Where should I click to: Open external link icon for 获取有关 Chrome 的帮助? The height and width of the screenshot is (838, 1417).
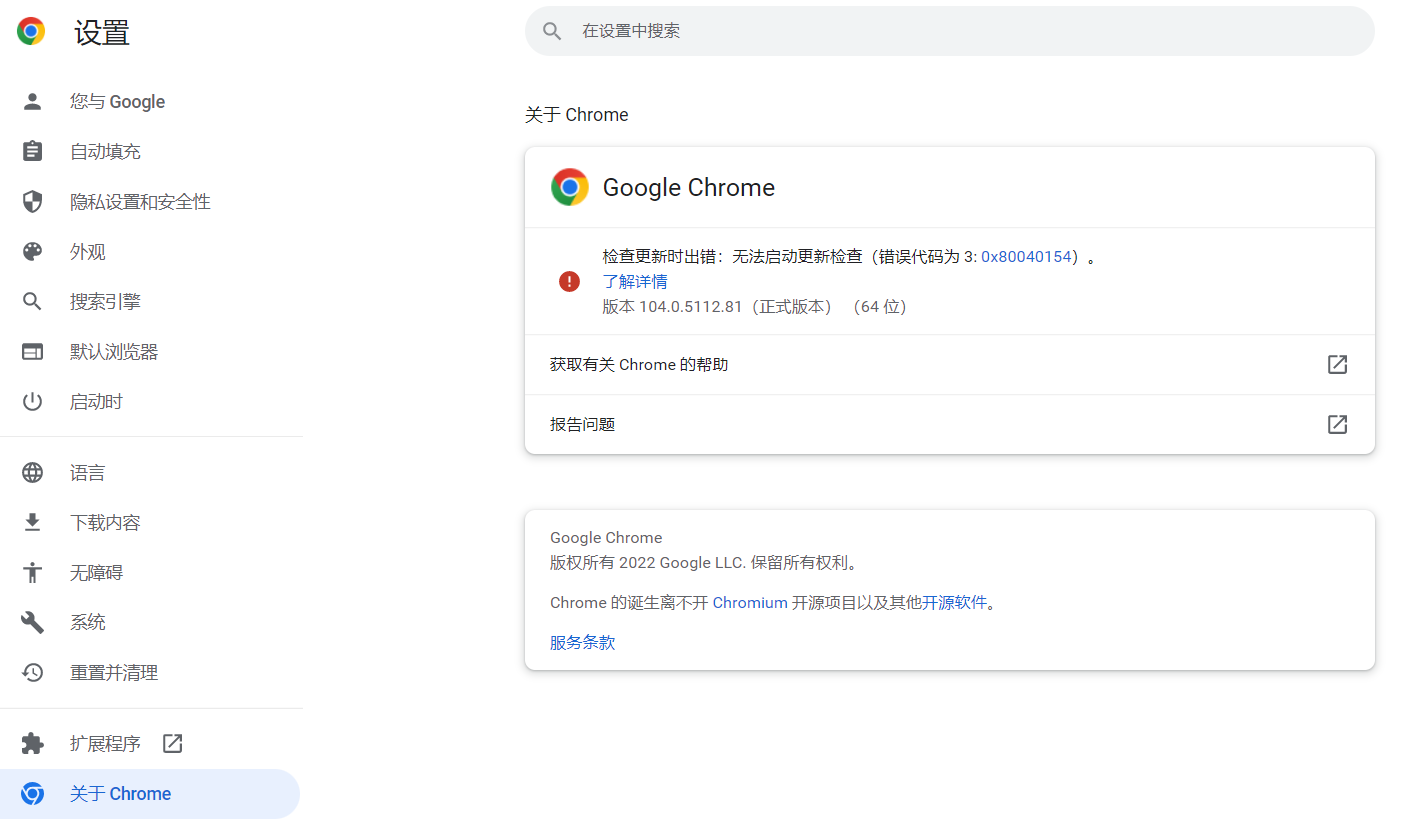1337,365
